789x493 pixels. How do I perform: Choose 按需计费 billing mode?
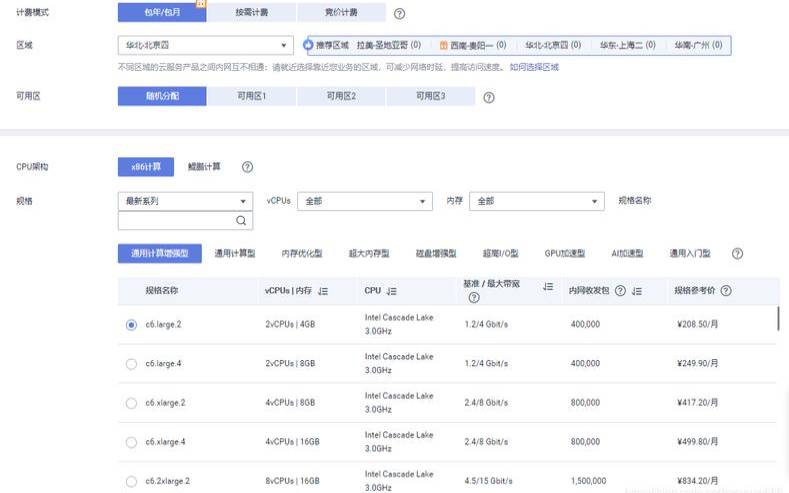[252, 12]
